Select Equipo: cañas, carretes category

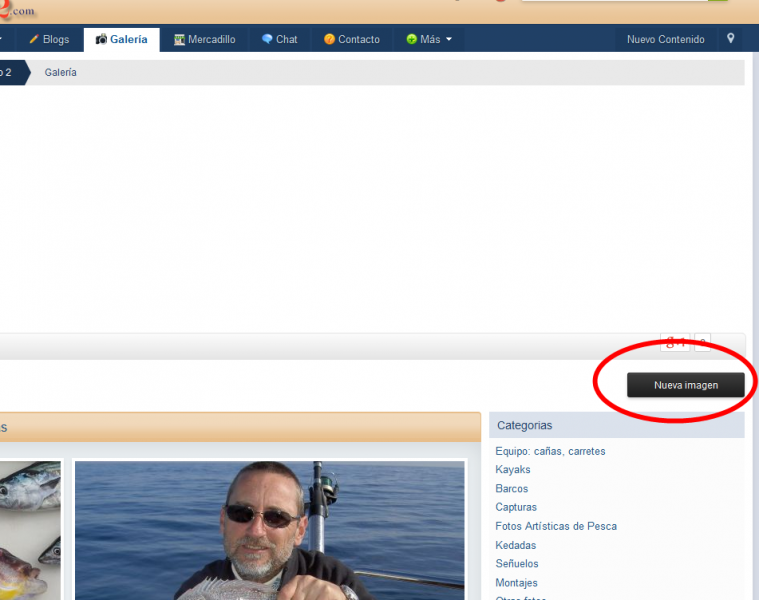pyautogui.click(x=550, y=451)
